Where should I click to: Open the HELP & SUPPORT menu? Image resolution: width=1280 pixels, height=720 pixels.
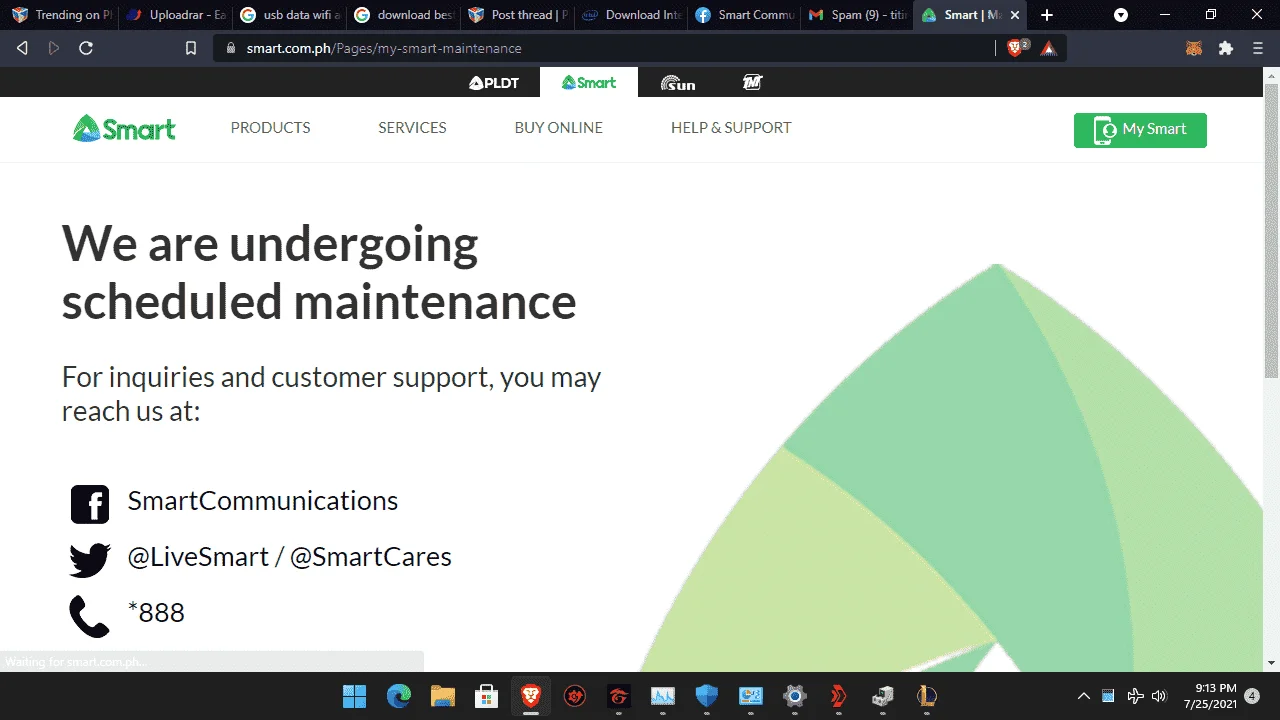pos(731,128)
